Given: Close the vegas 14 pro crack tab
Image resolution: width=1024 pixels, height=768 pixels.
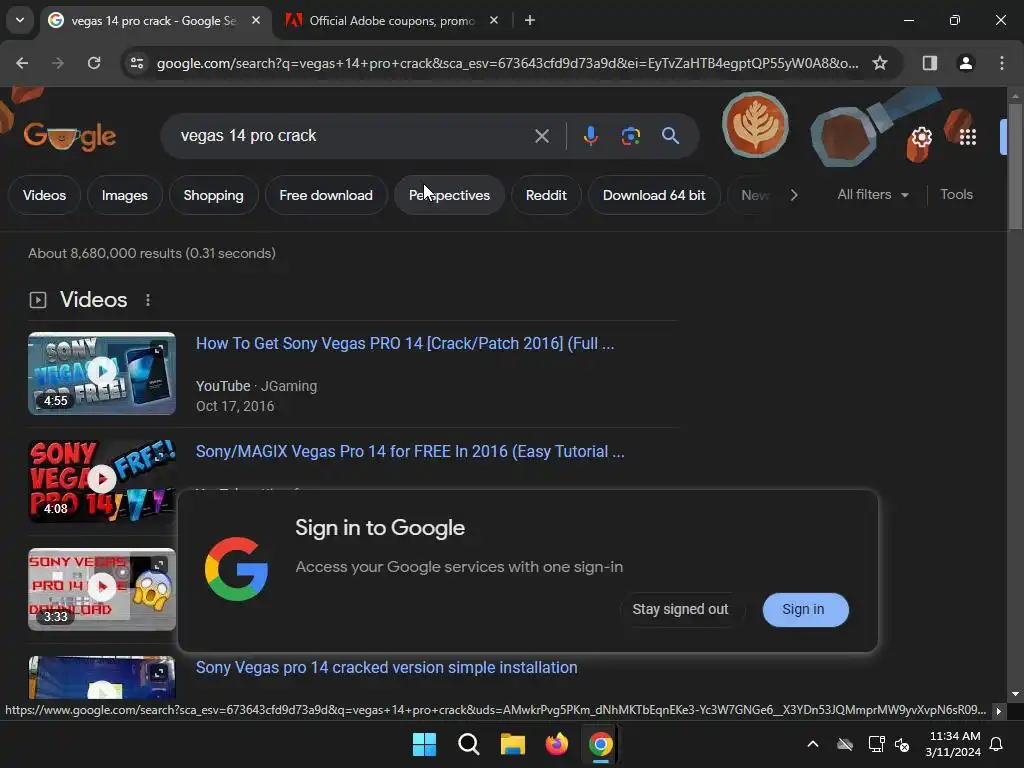Looking at the screenshot, I should pos(256,20).
